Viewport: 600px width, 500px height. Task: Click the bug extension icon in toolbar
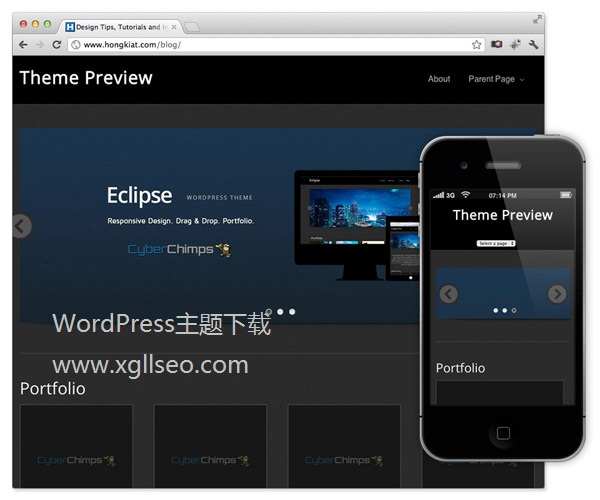(515, 44)
